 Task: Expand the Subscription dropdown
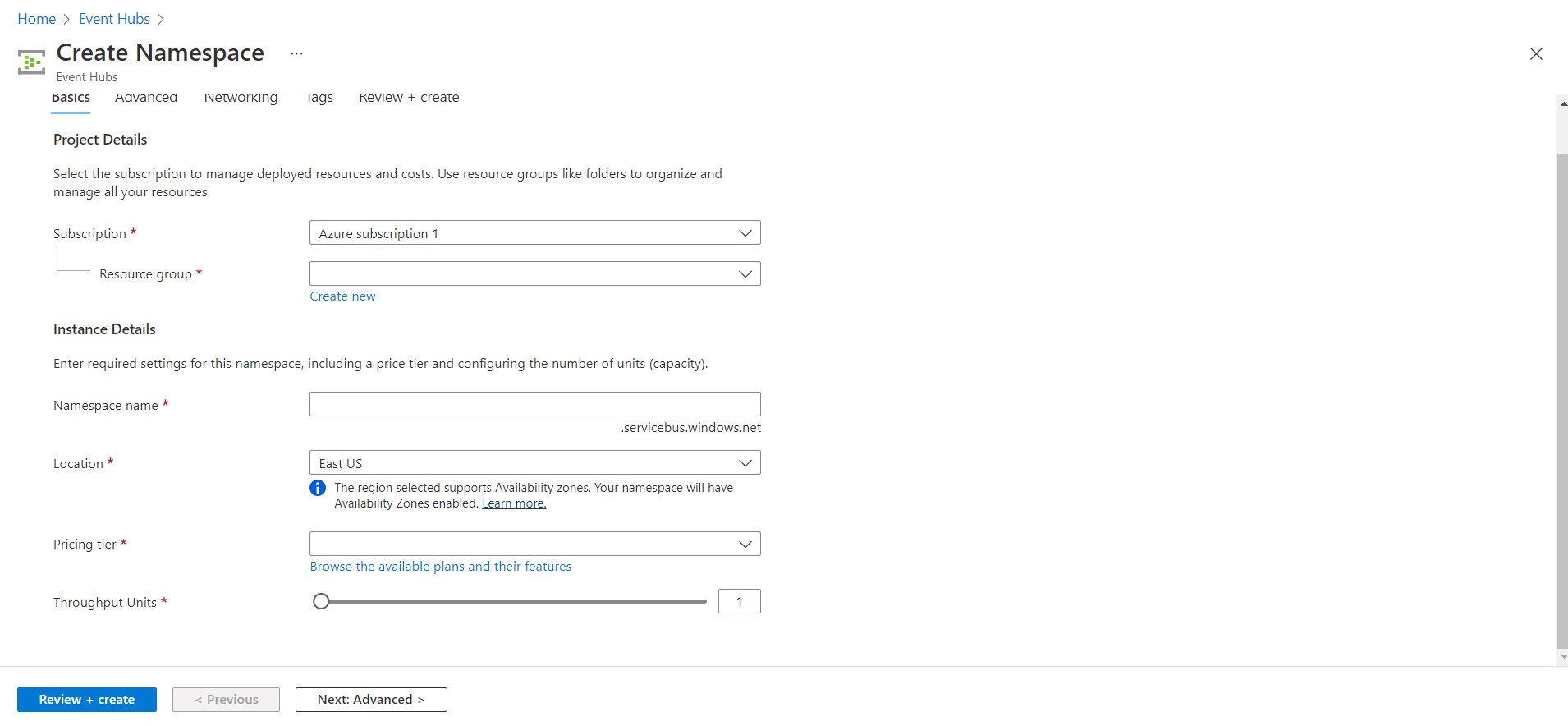(534, 233)
